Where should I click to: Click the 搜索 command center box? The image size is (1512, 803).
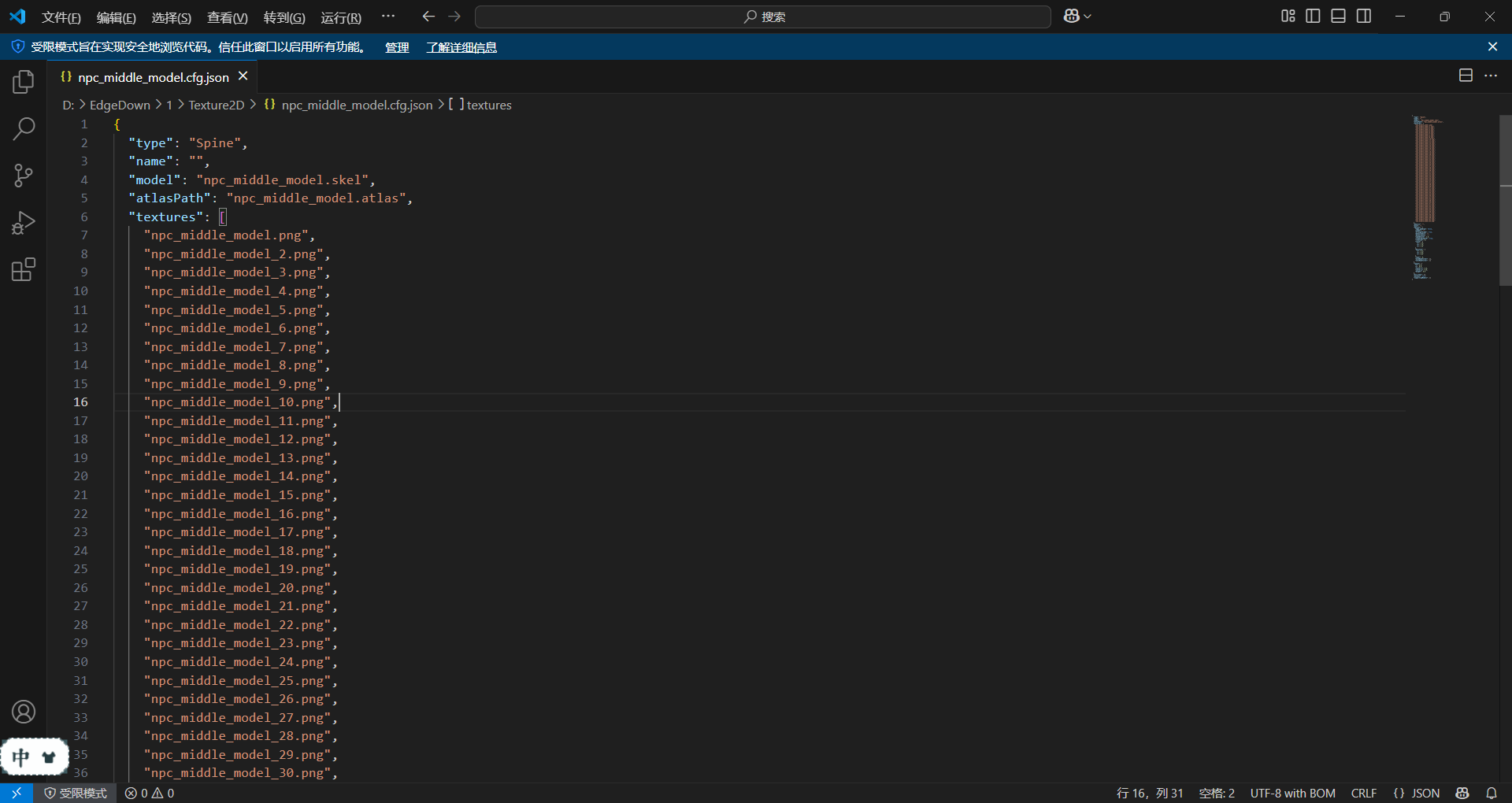(763, 17)
